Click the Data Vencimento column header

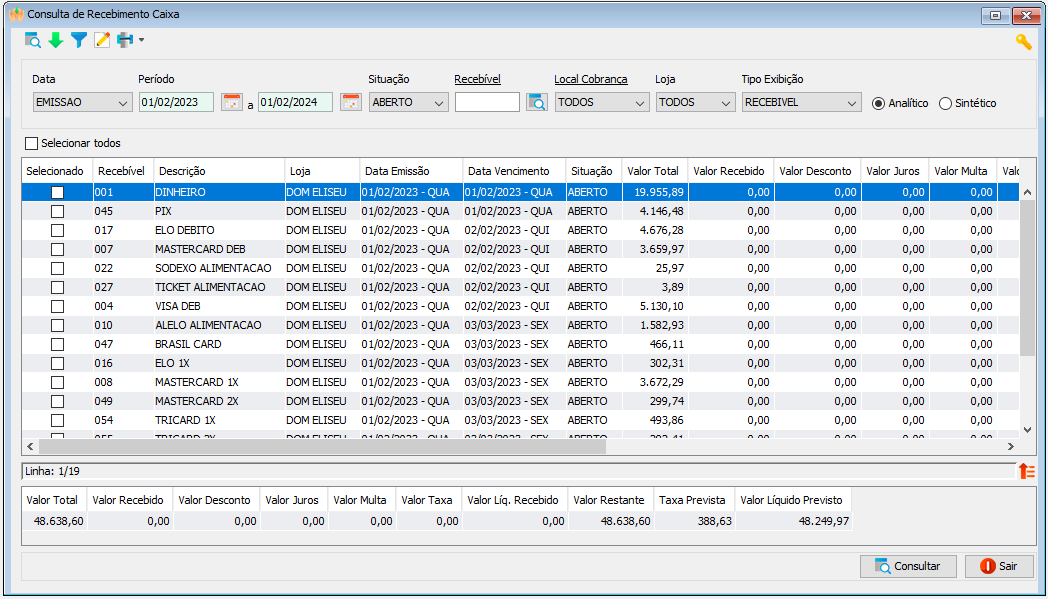click(x=508, y=171)
